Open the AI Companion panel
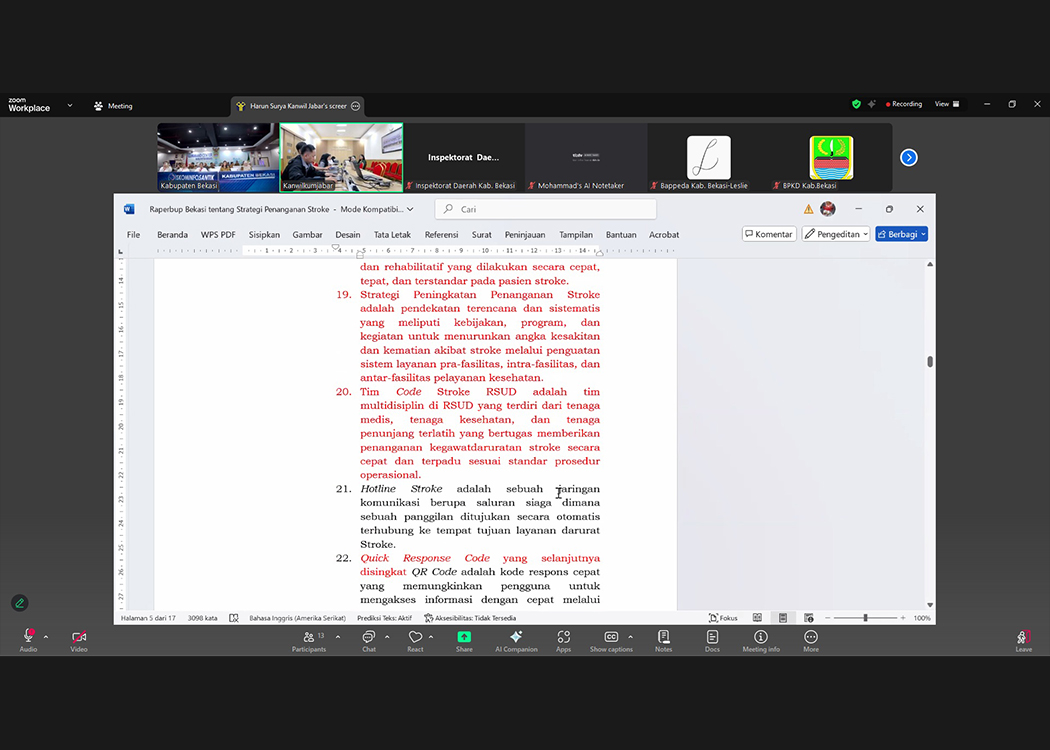Screen dimensions: 1050x750 (516, 638)
